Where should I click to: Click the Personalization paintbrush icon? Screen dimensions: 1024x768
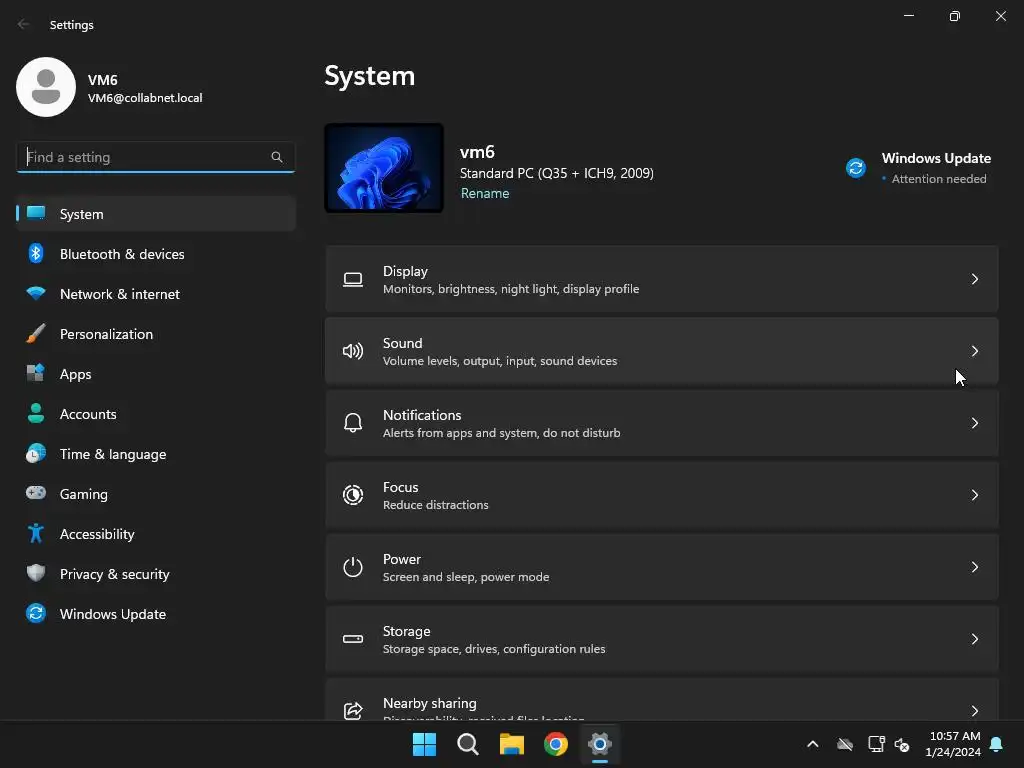(36, 334)
